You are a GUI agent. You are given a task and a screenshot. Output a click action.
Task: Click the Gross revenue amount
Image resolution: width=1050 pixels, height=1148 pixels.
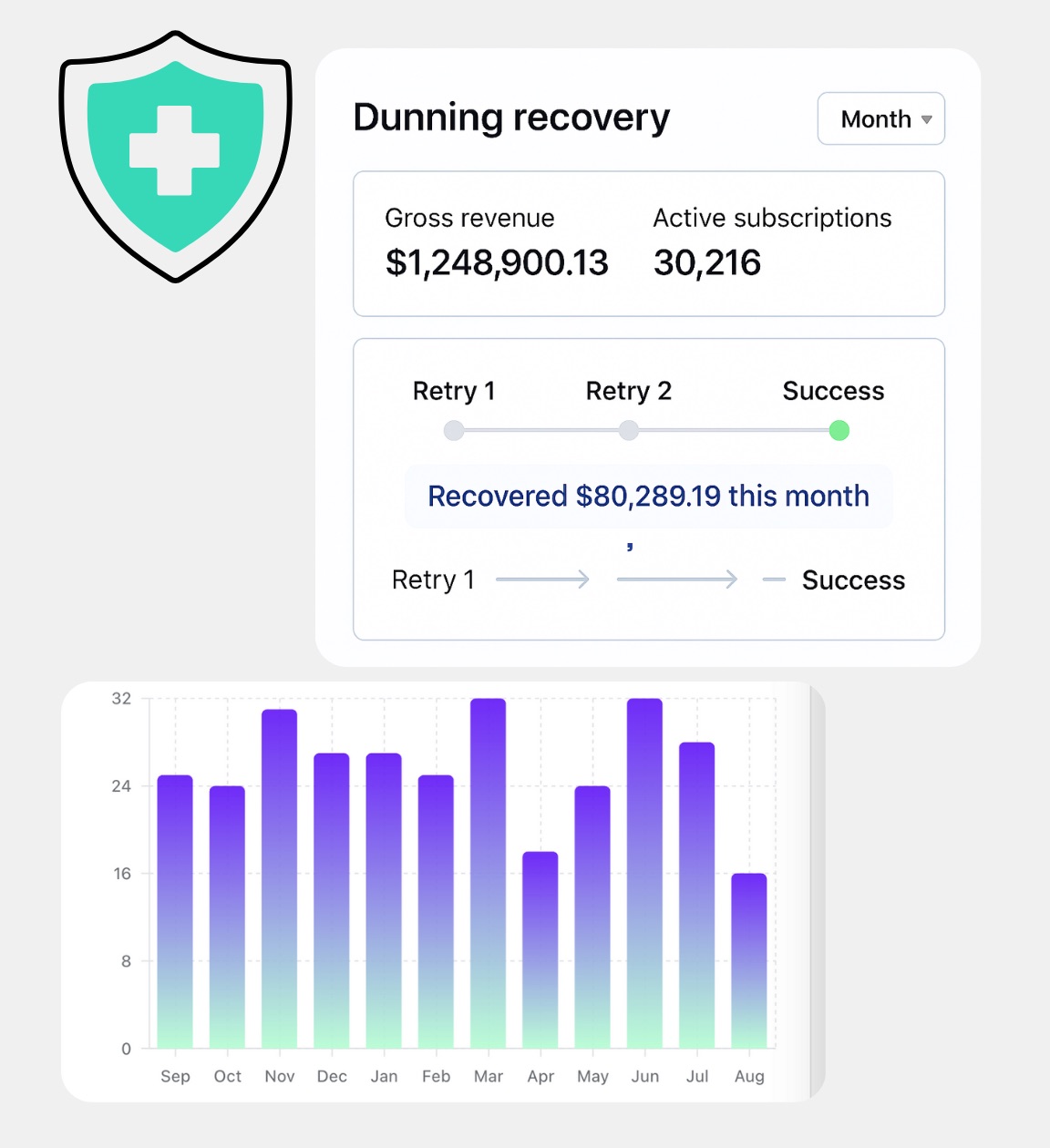click(x=497, y=263)
